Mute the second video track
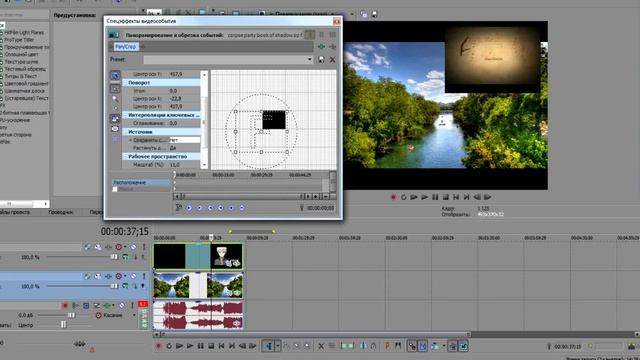640x360 pixels. [133, 276]
